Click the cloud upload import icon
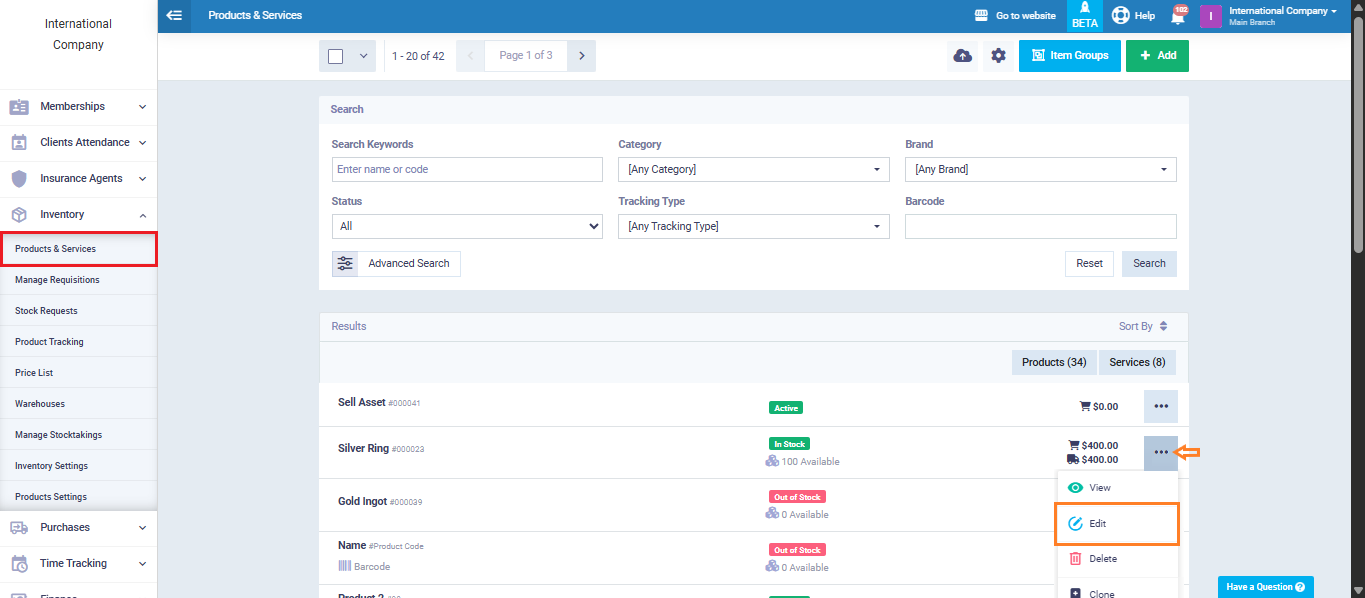This screenshot has width=1365, height=598. pos(962,56)
